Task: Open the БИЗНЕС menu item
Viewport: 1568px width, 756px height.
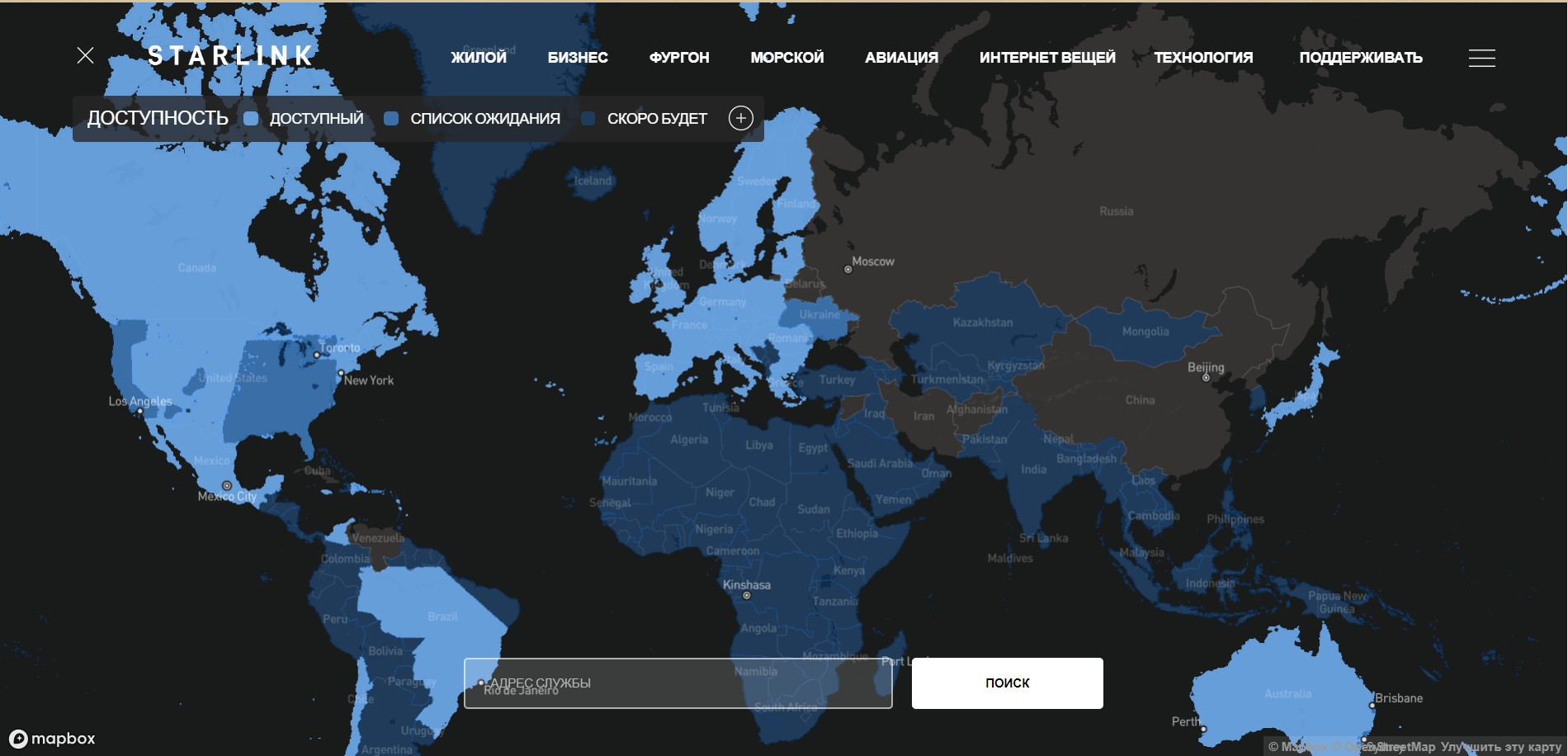Action: coord(578,58)
